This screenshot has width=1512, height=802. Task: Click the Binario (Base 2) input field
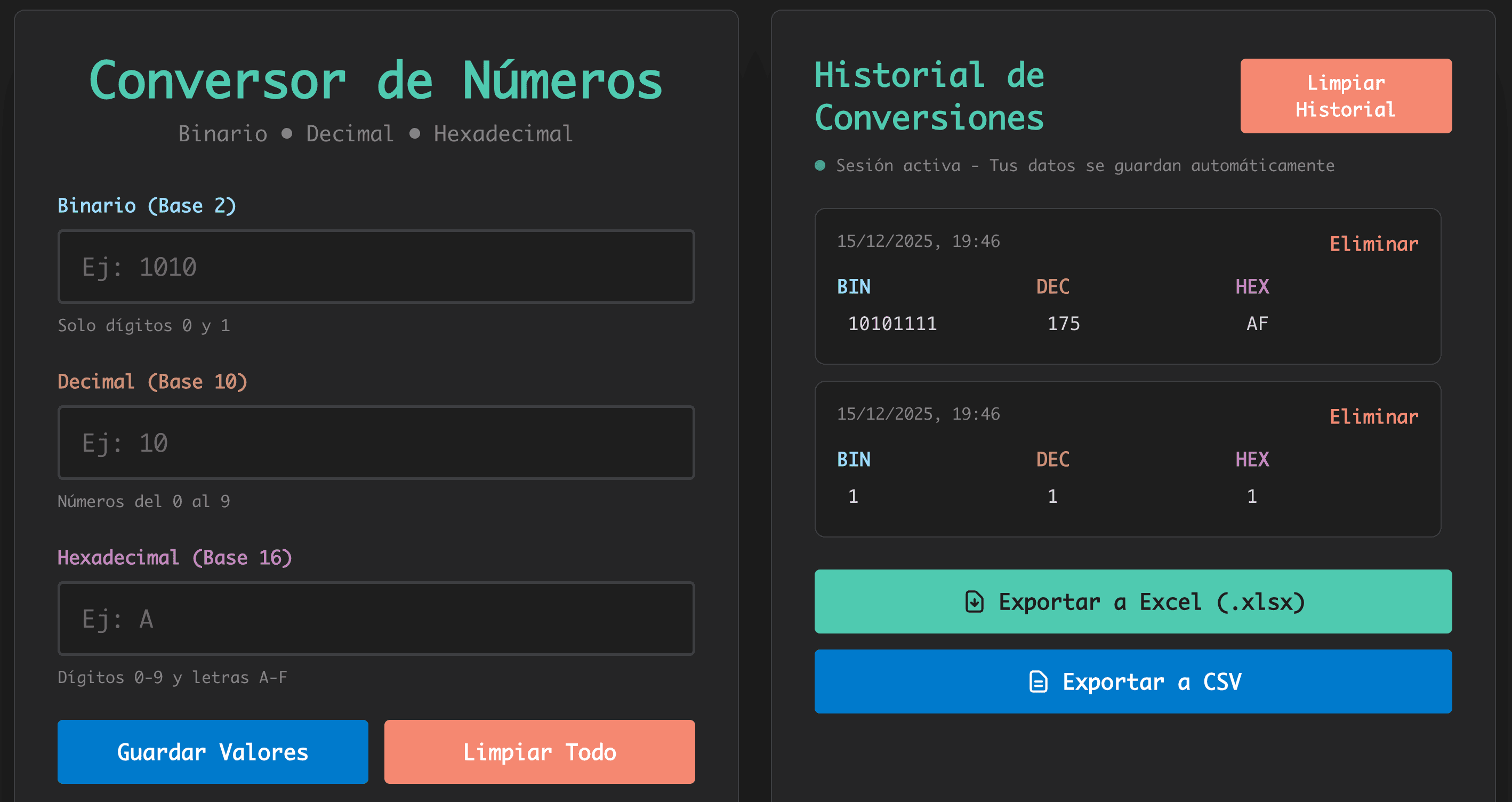coord(376,267)
